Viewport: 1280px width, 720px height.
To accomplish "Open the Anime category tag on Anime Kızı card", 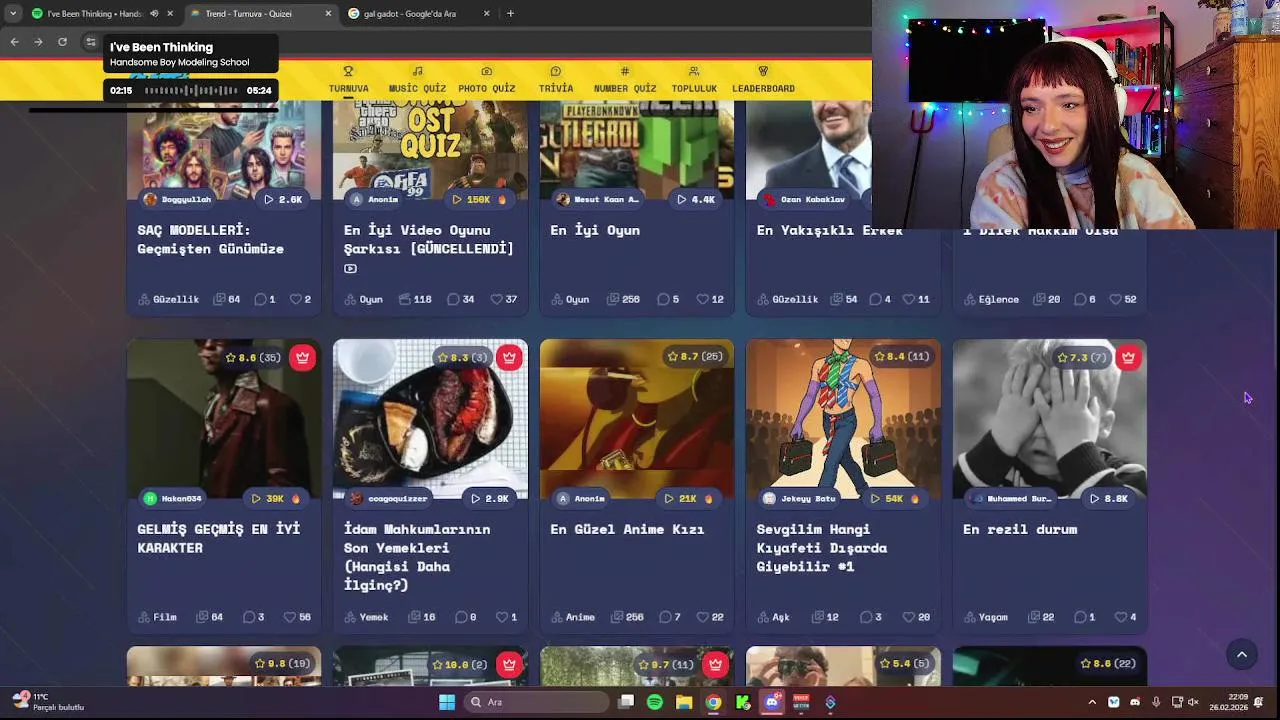I will (573, 617).
